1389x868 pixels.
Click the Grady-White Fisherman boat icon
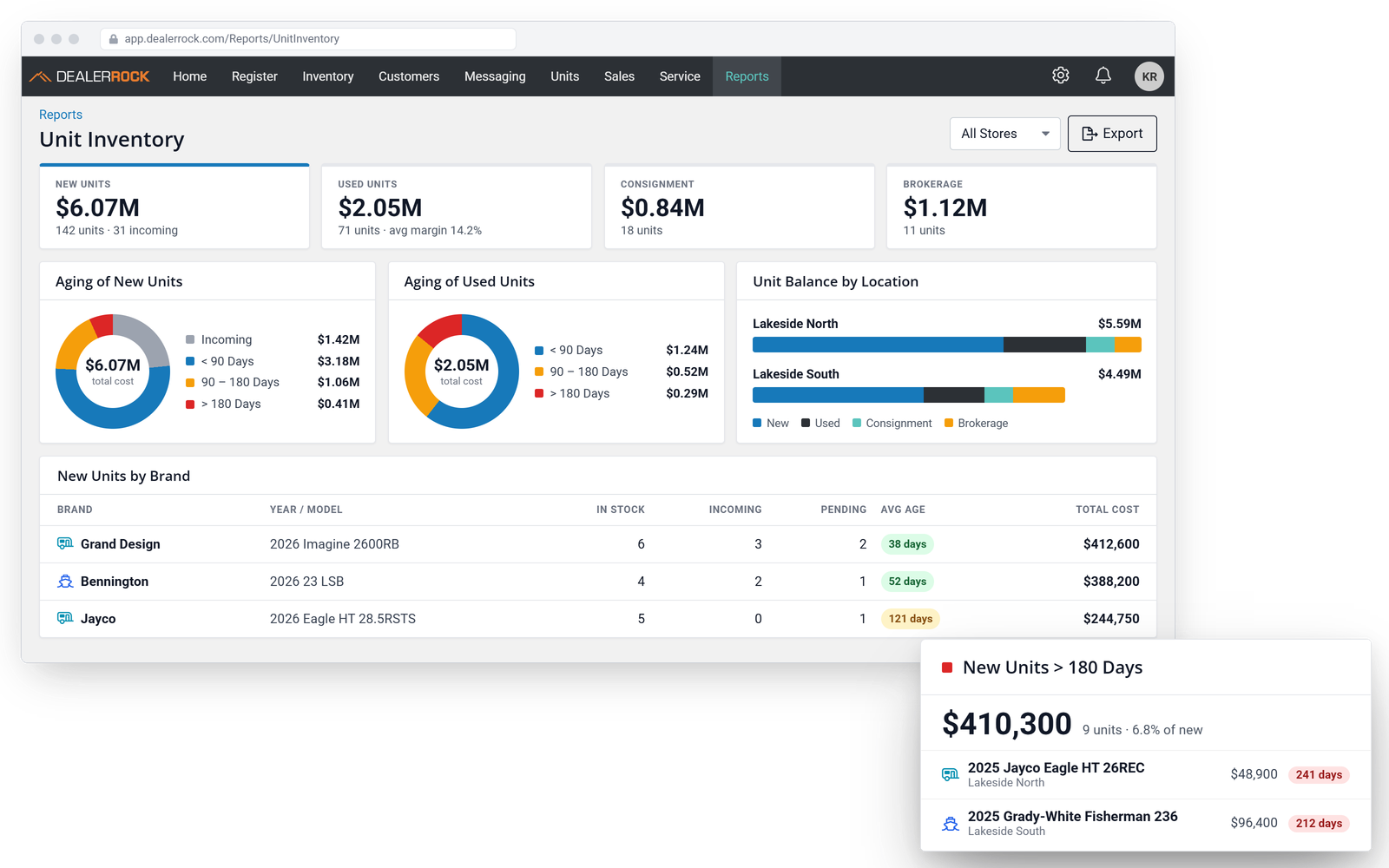point(951,823)
